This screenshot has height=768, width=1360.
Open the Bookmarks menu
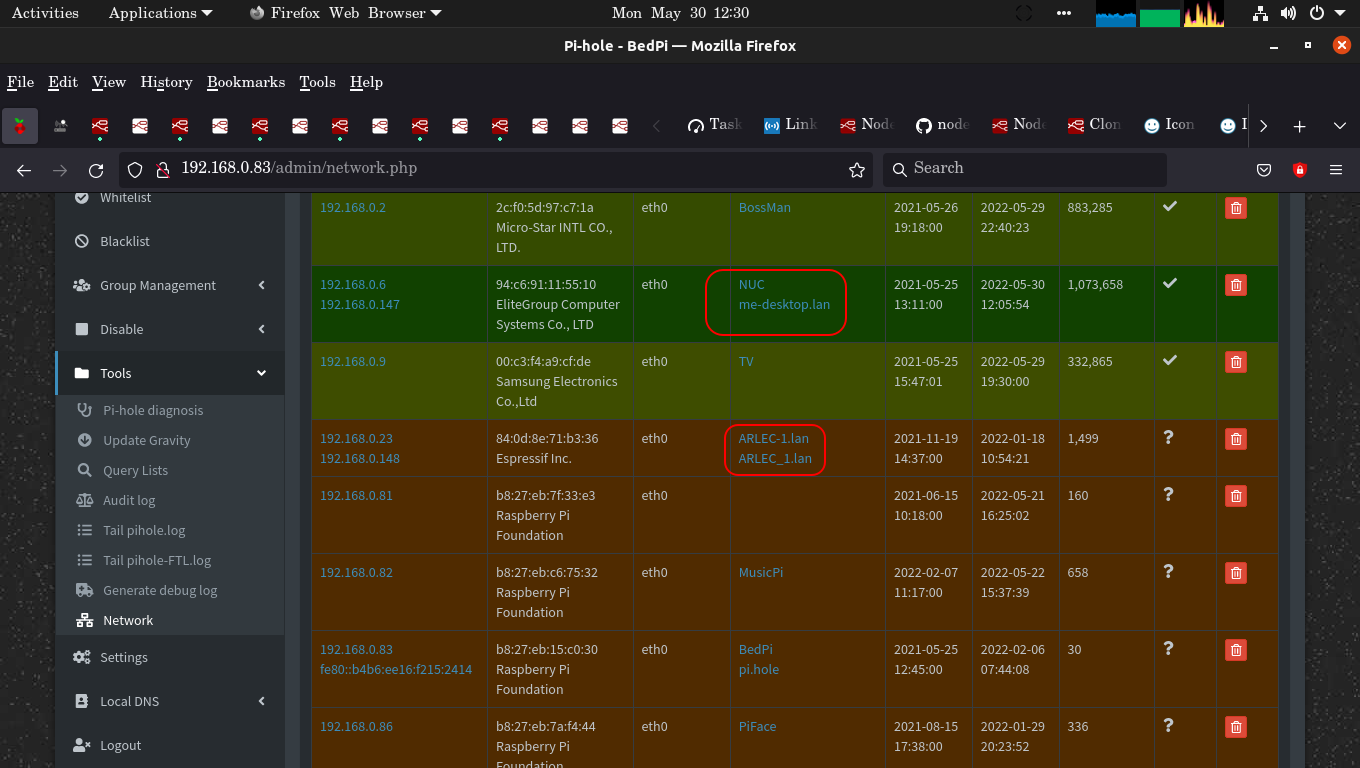click(246, 82)
